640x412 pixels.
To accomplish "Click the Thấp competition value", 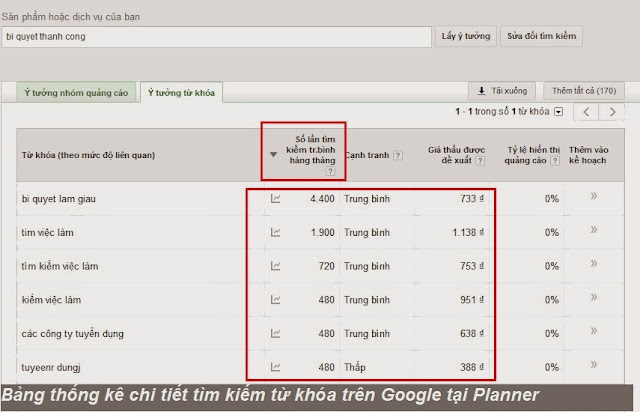I will 355,367.
